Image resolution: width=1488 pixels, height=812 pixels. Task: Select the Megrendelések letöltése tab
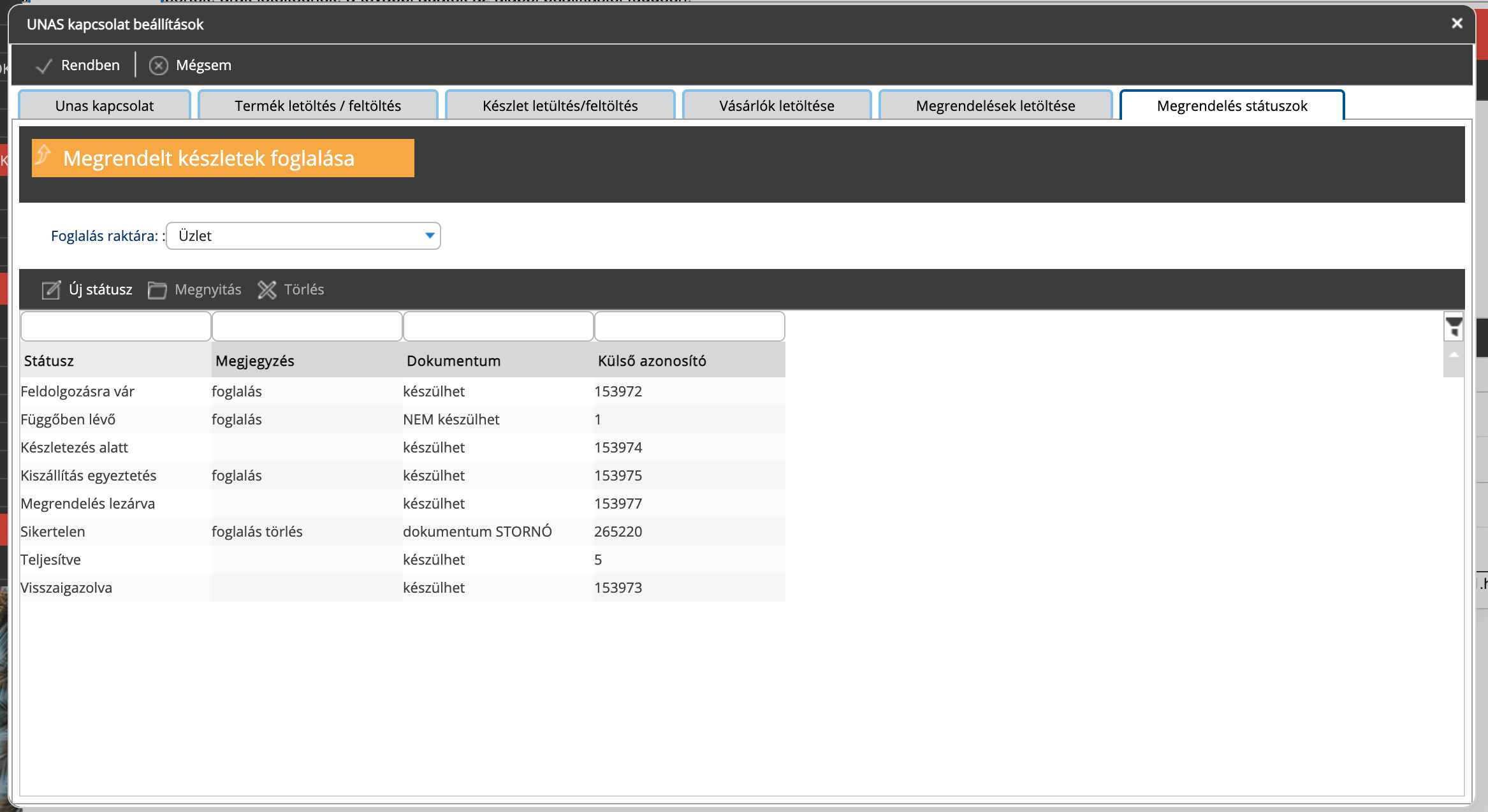[x=995, y=105]
